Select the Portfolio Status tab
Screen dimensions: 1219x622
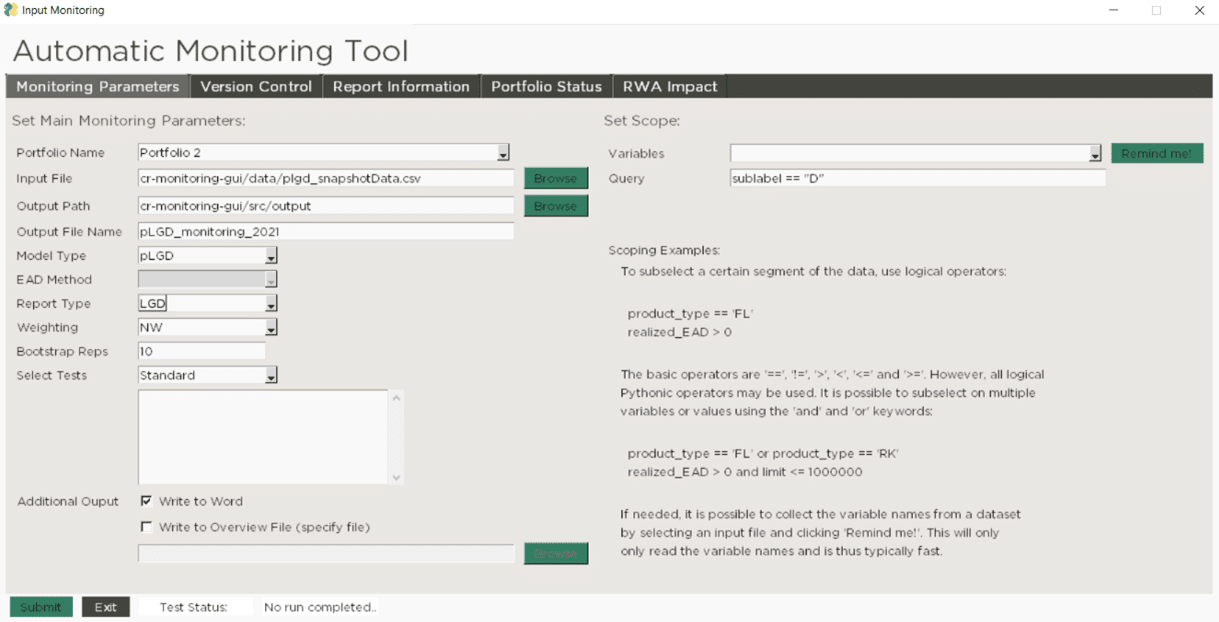pos(546,87)
